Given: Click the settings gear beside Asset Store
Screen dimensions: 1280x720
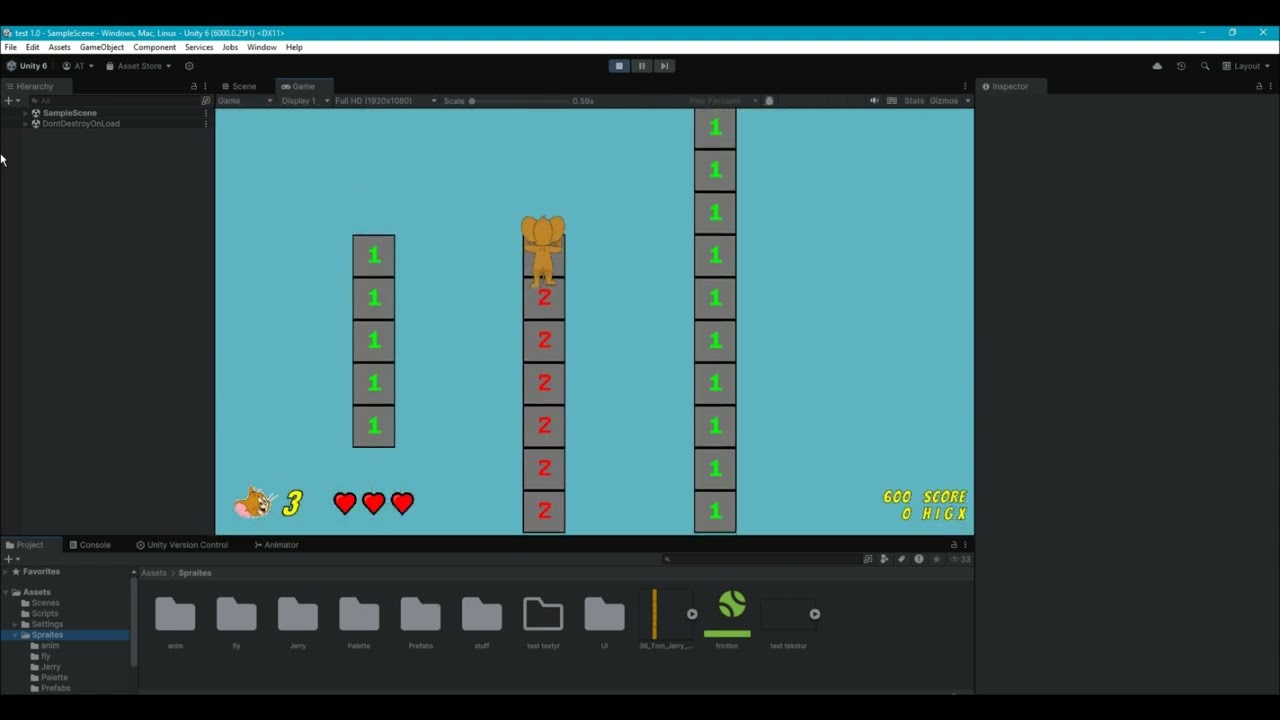Looking at the screenshot, I should click(x=189, y=66).
